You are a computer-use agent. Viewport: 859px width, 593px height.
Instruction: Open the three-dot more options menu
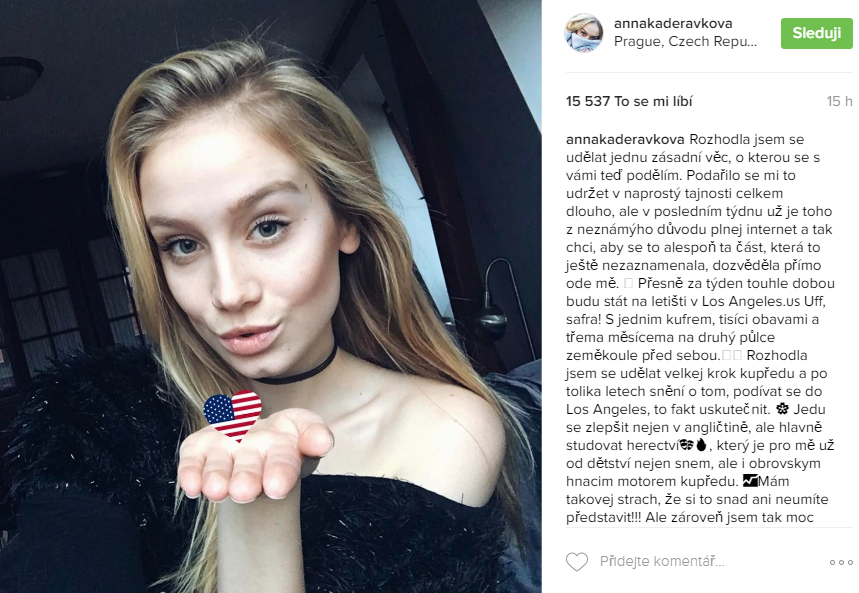841,562
